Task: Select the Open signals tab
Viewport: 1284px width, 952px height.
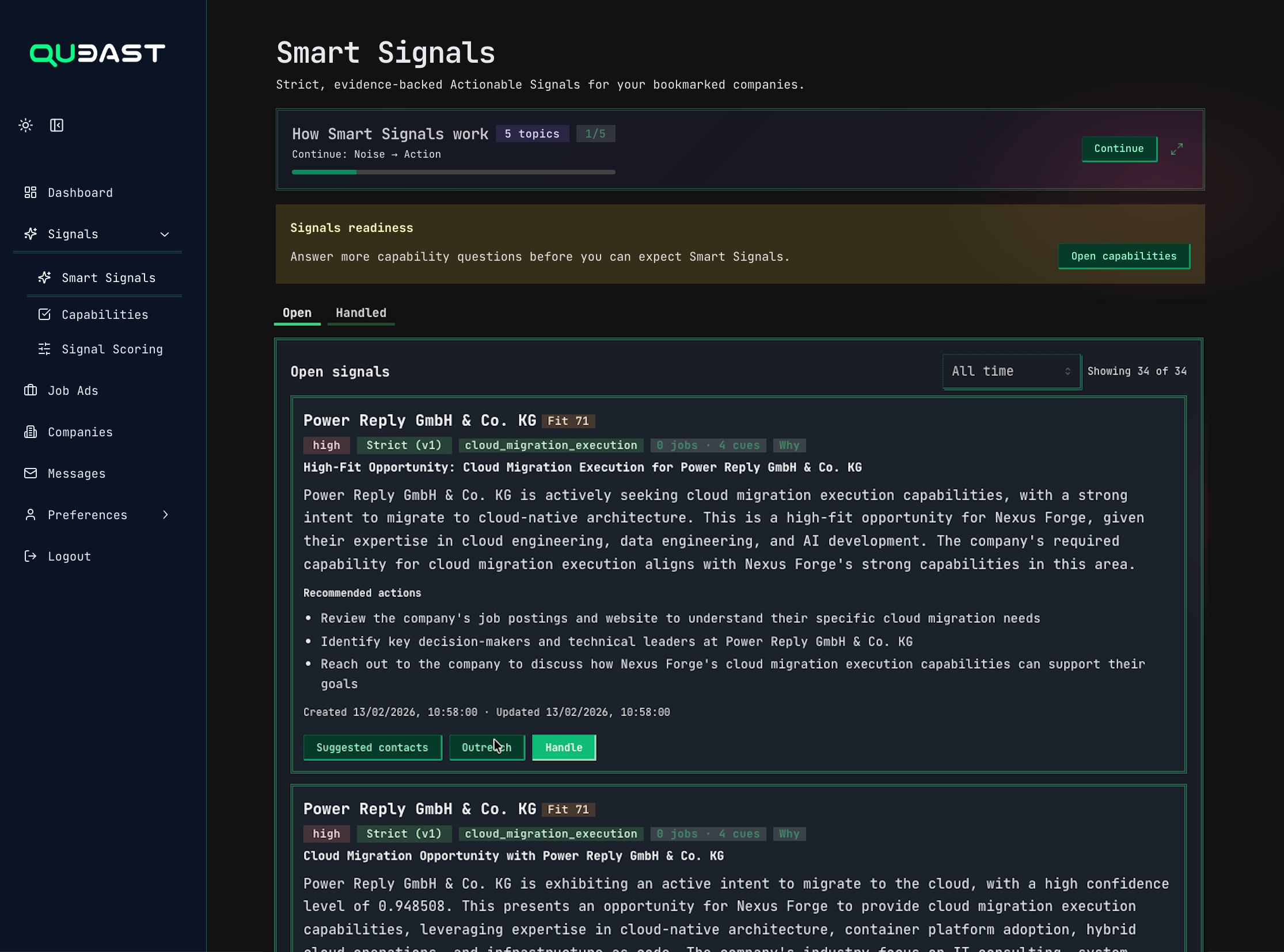Action: pyautogui.click(x=297, y=313)
